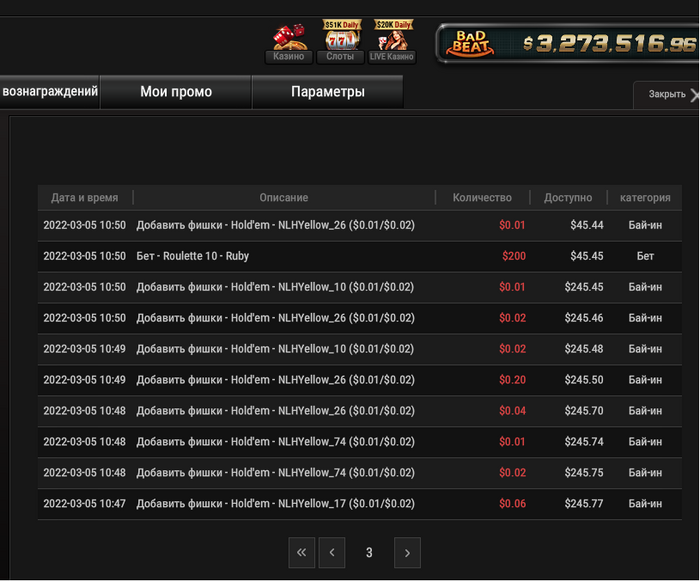This screenshot has width=700, height=582.
Task: Click the Описание column header
Action: (x=284, y=198)
